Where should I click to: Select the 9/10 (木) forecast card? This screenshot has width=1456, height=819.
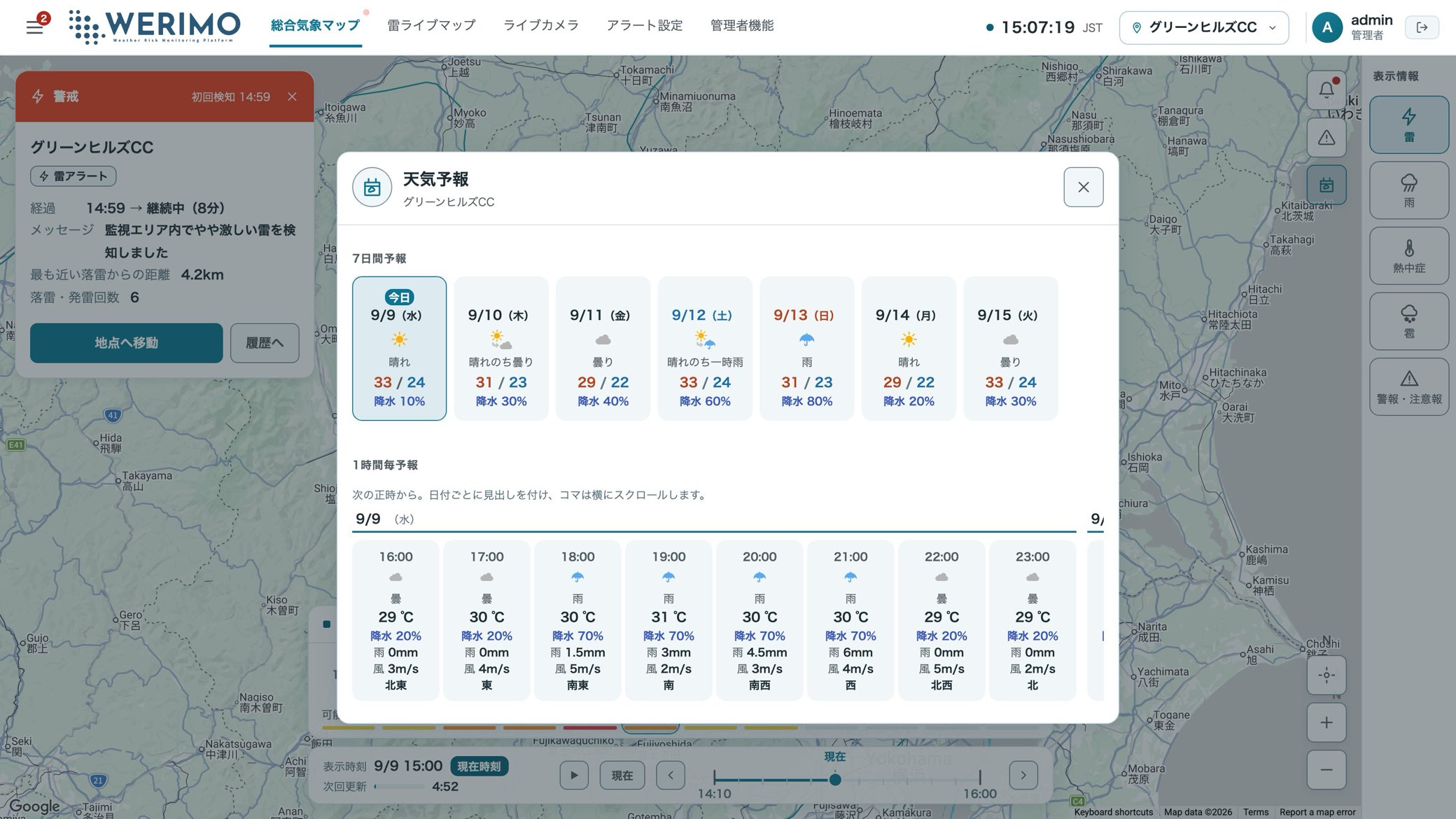click(501, 349)
